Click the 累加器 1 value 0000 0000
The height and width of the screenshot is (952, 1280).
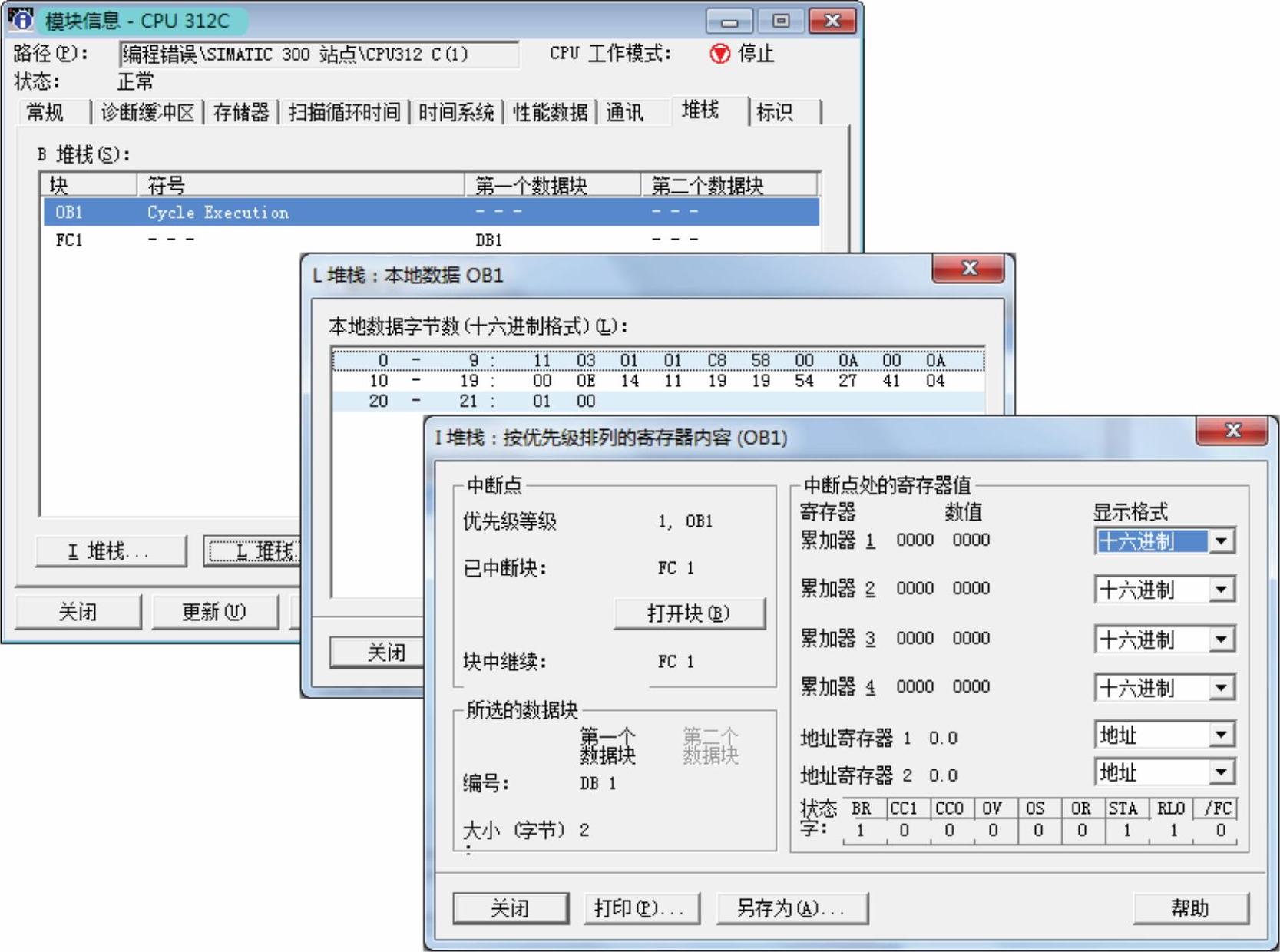pos(943,540)
